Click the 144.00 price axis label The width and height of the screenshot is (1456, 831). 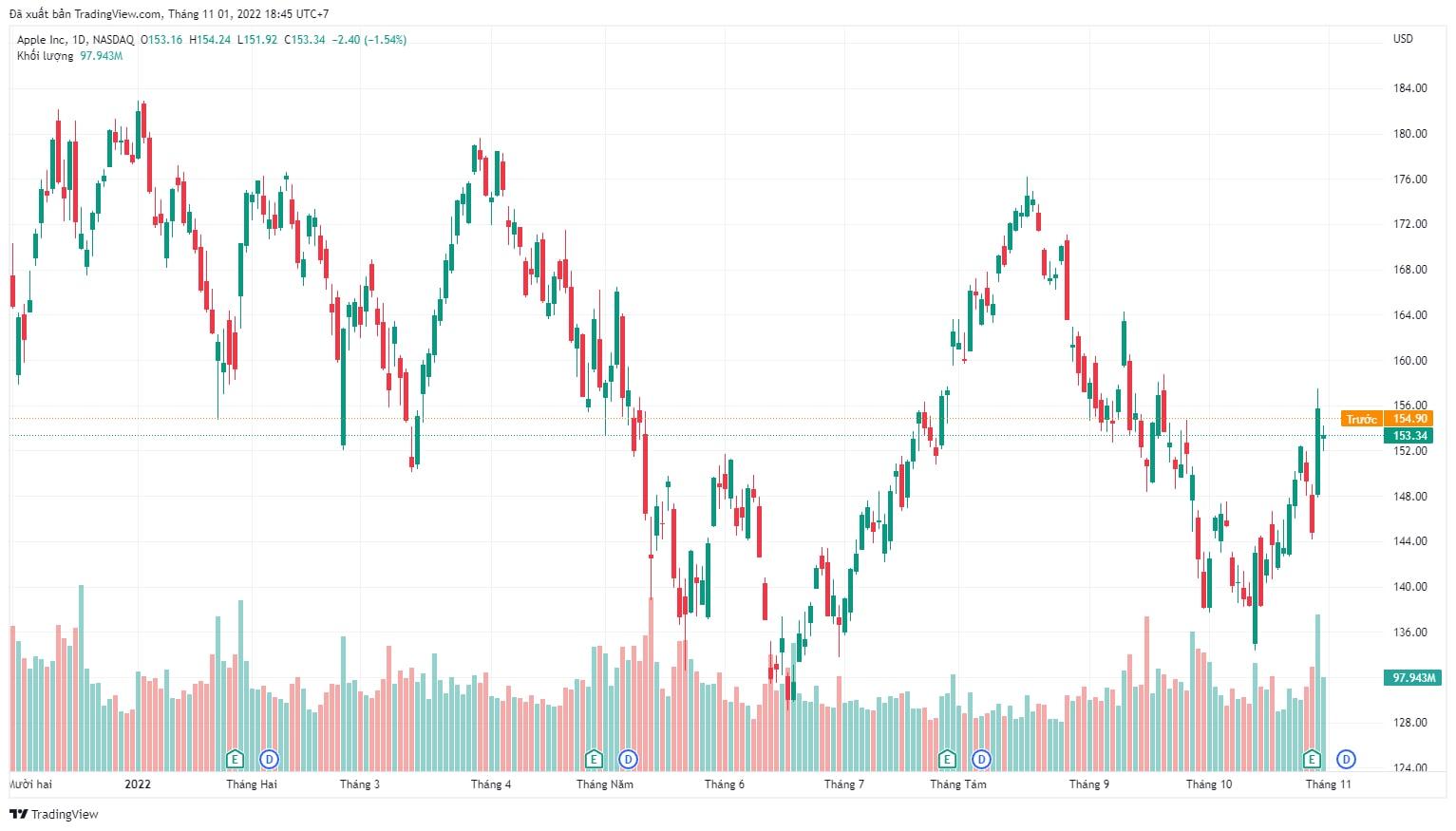click(1409, 541)
